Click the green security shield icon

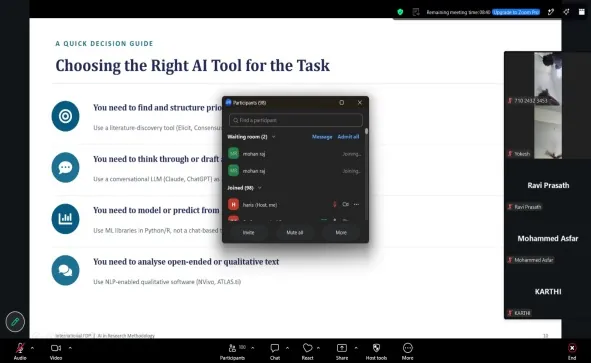pyautogui.click(x=400, y=12)
